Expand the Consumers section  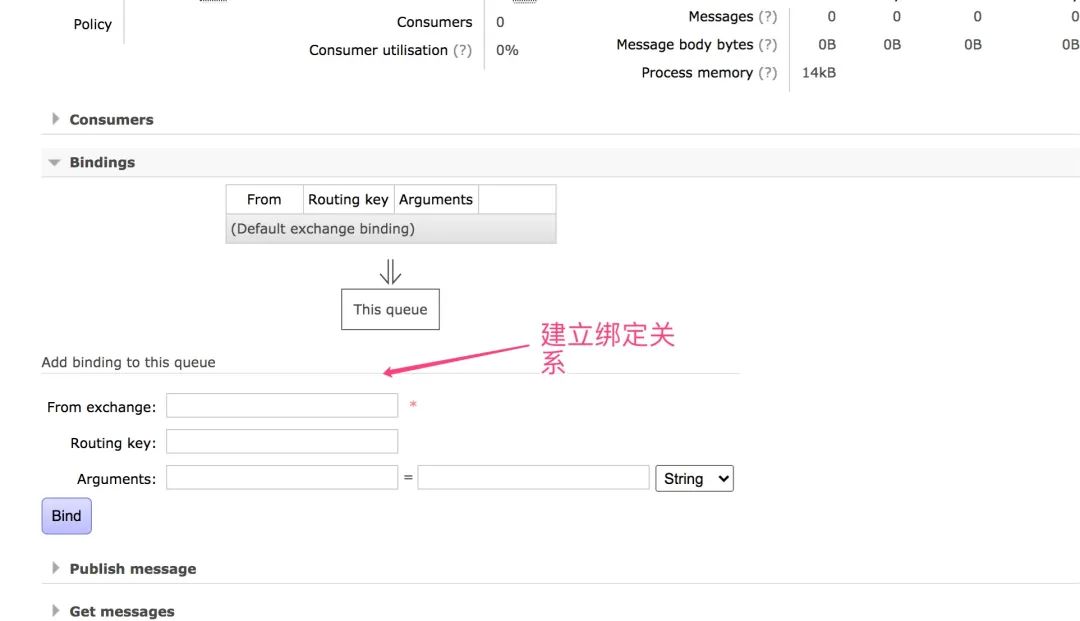(x=111, y=120)
